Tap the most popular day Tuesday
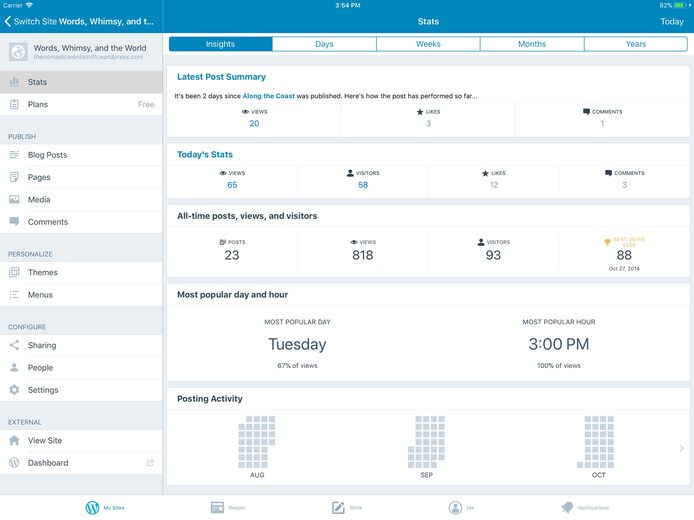694x520 pixels. point(297,344)
